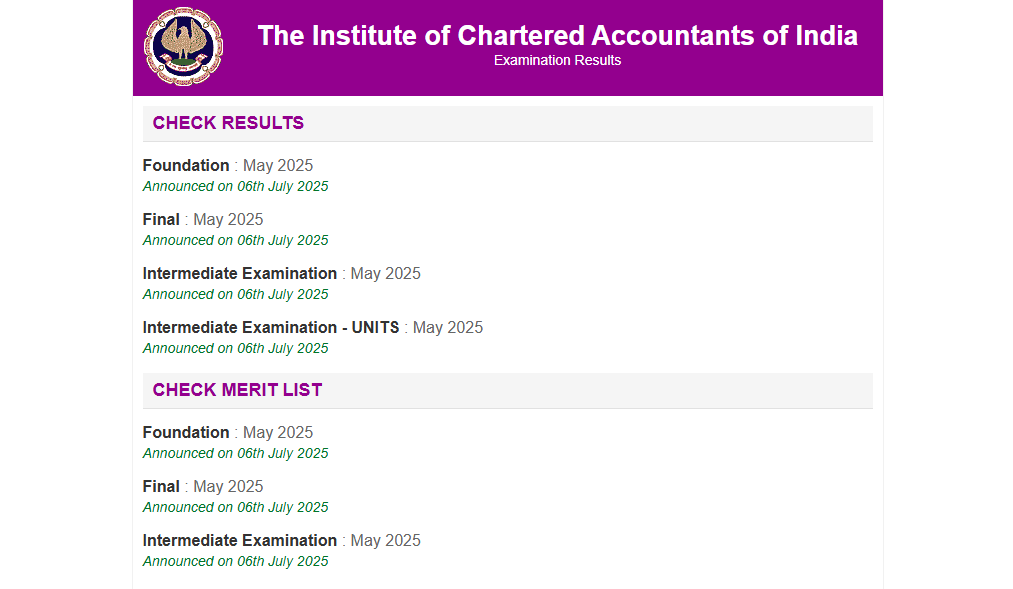The height and width of the screenshot is (589, 1013).
Task: Click the Examination Results subtitle text
Action: tap(557, 60)
